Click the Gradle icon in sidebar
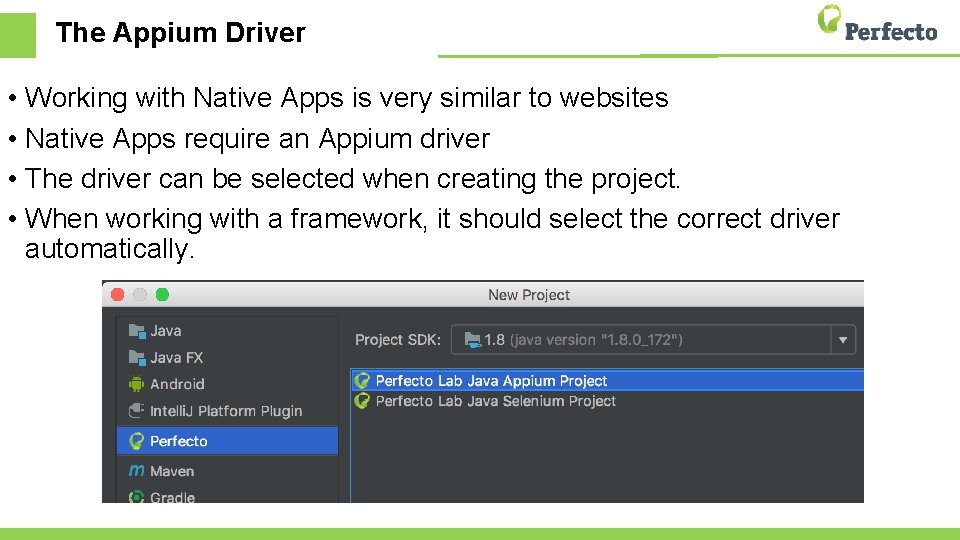This screenshot has height=540, width=960. [x=136, y=497]
